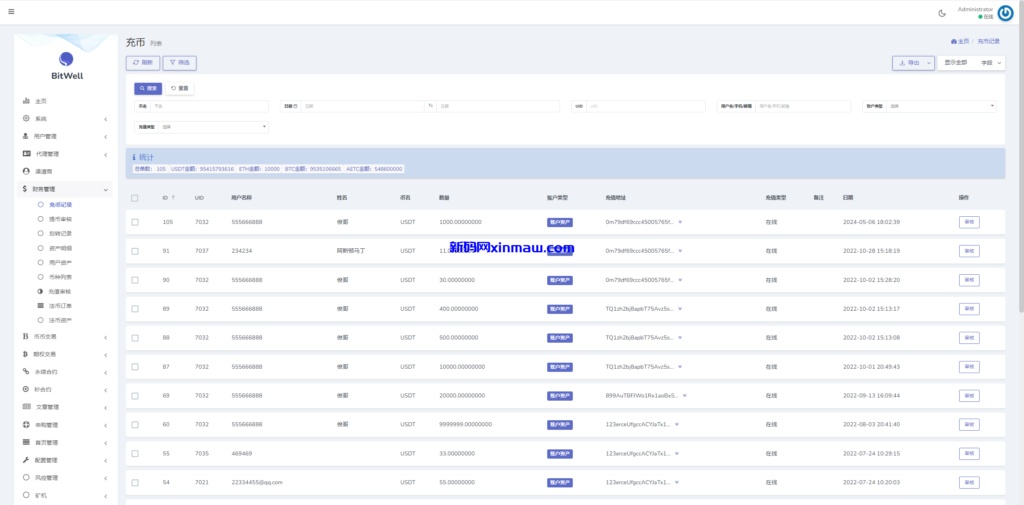Click the 导出 export download button
The image size is (1024, 505).
tap(909, 63)
